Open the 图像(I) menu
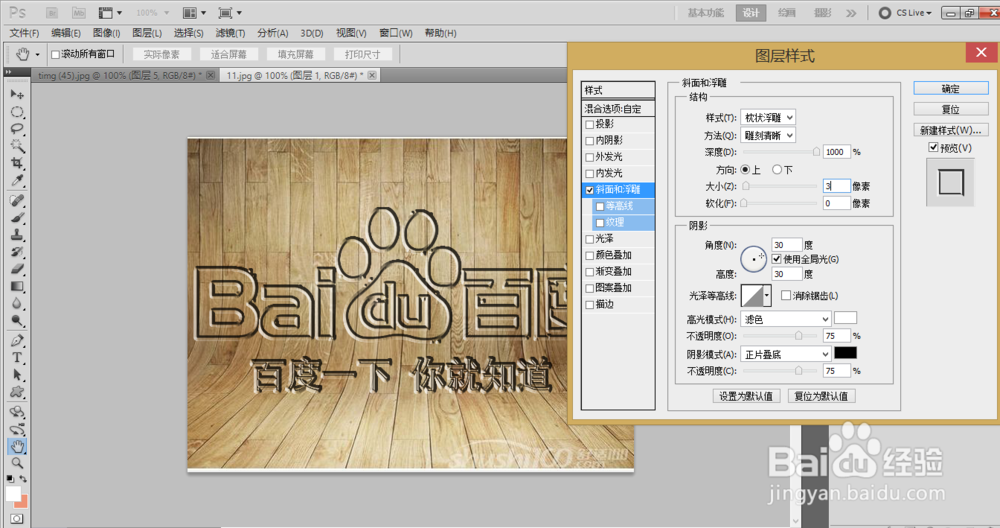Image resolution: width=1000 pixels, height=528 pixels. [107, 33]
